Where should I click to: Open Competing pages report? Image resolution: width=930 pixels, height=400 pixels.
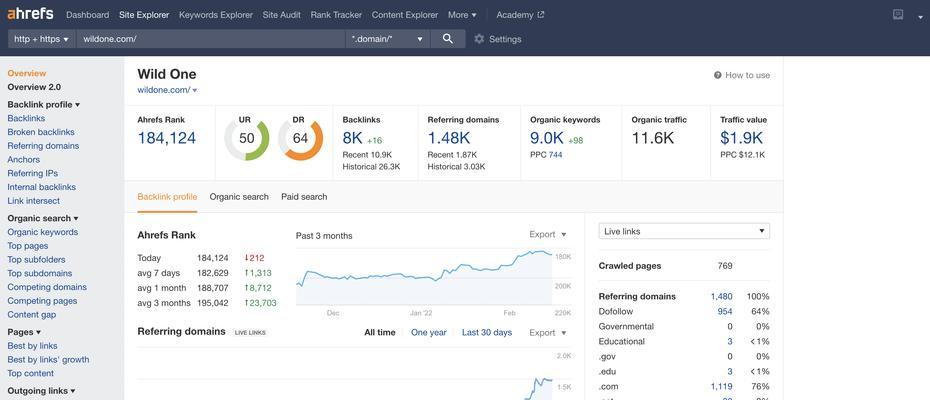(42, 301)
